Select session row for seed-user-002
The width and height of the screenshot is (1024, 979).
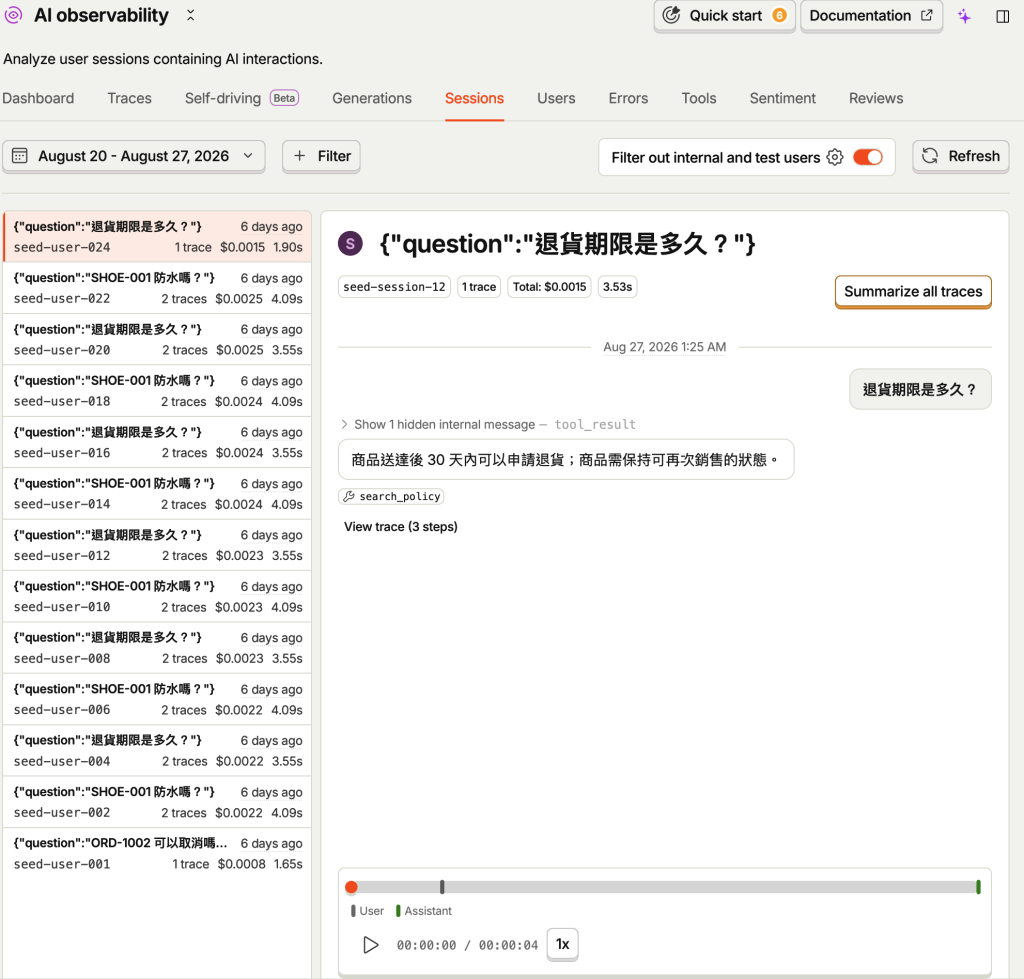pos(157,802)
